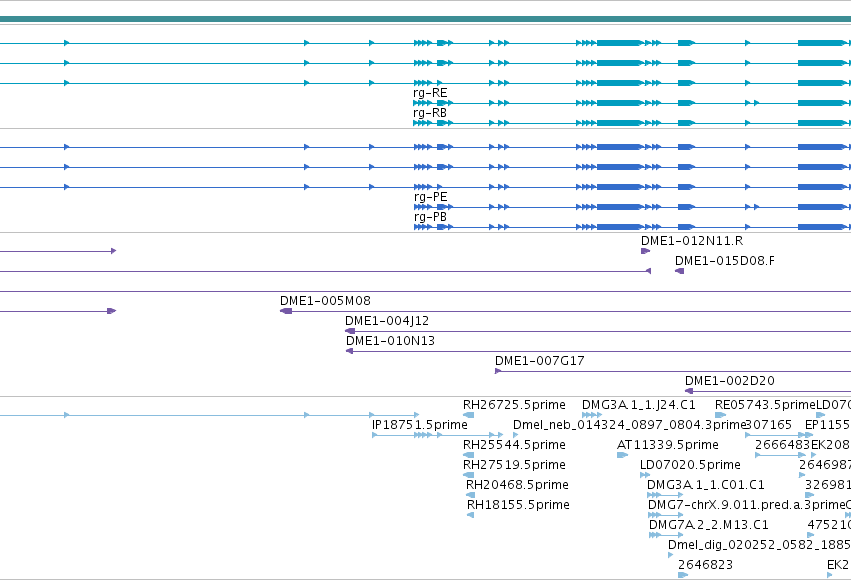Click the RH25544.5prime EST glyph
851x580 pixels.
click(468, 455)
